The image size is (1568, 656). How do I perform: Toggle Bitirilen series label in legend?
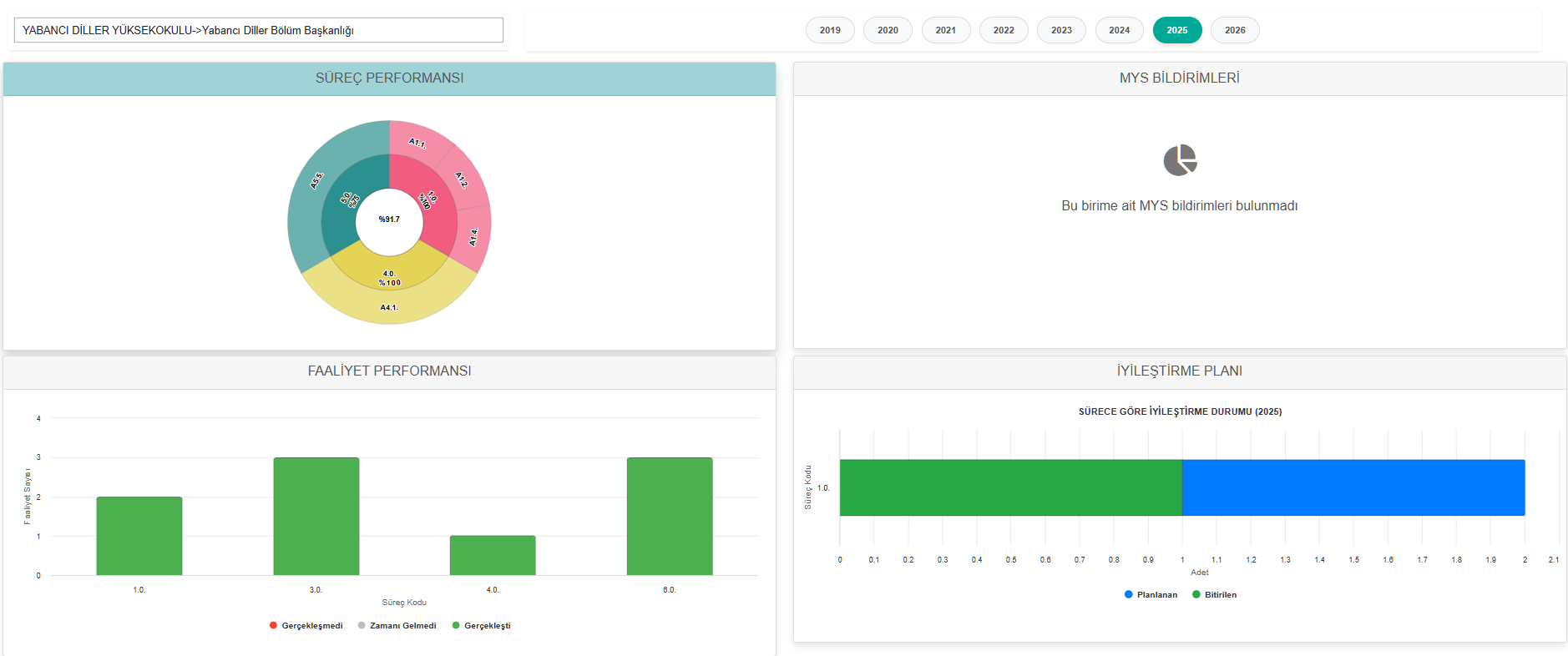click(x=1220, y=594)
